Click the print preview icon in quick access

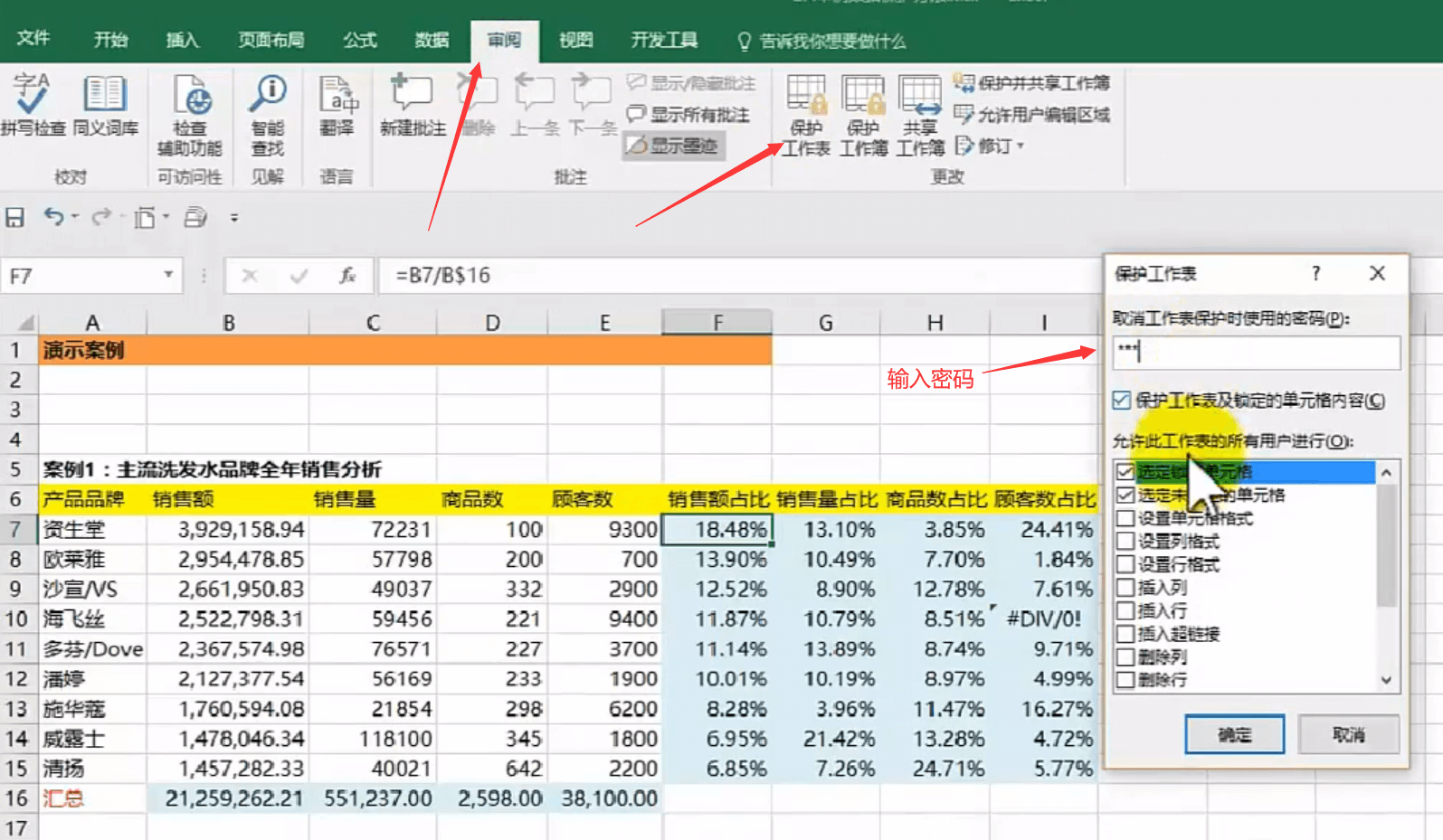(195, 217)
